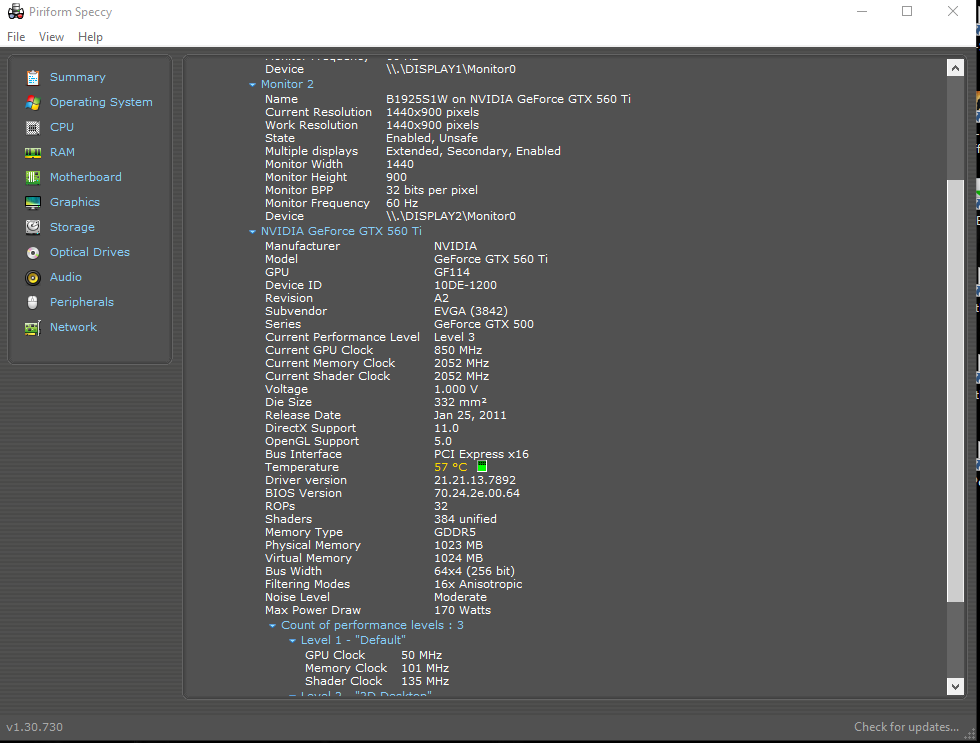Click the Driver version value 21.21.13.7892
This screenshot has height=743, width=980.
(475, 480)
